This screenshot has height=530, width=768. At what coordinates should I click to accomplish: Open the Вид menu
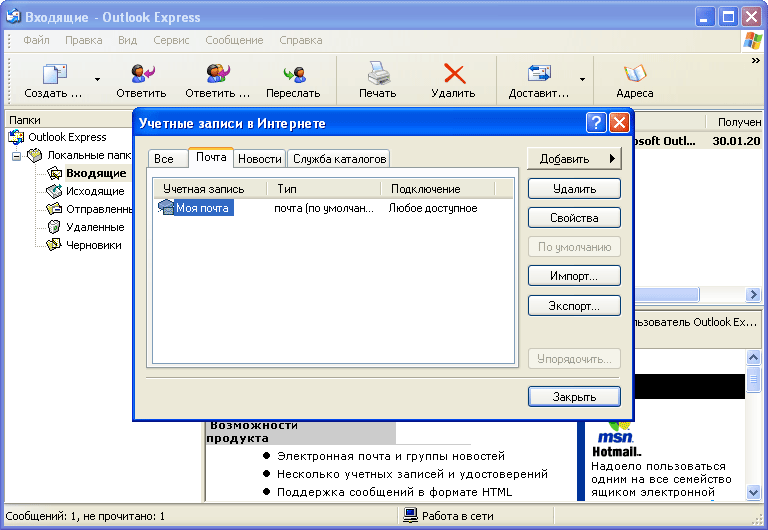click(127, 40)
